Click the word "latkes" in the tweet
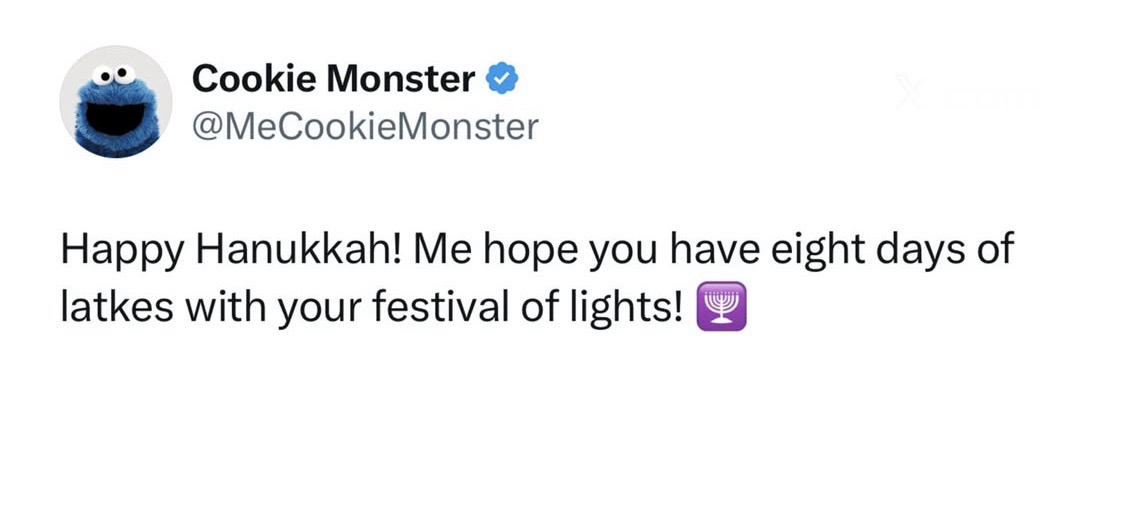The height and width of the screenshot is (512, 1125). point(114,306)
